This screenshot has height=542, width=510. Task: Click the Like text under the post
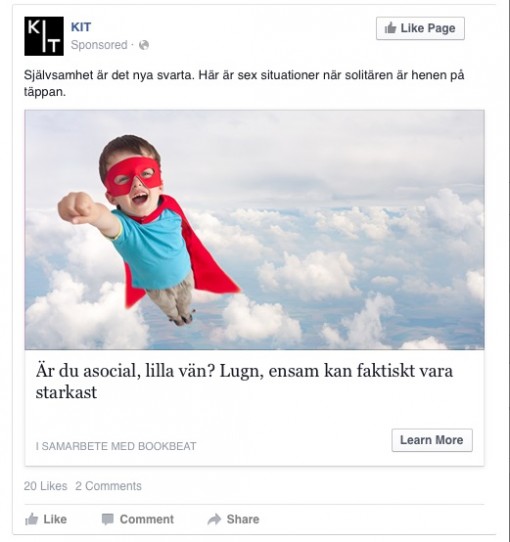click(x=55, y=519)
